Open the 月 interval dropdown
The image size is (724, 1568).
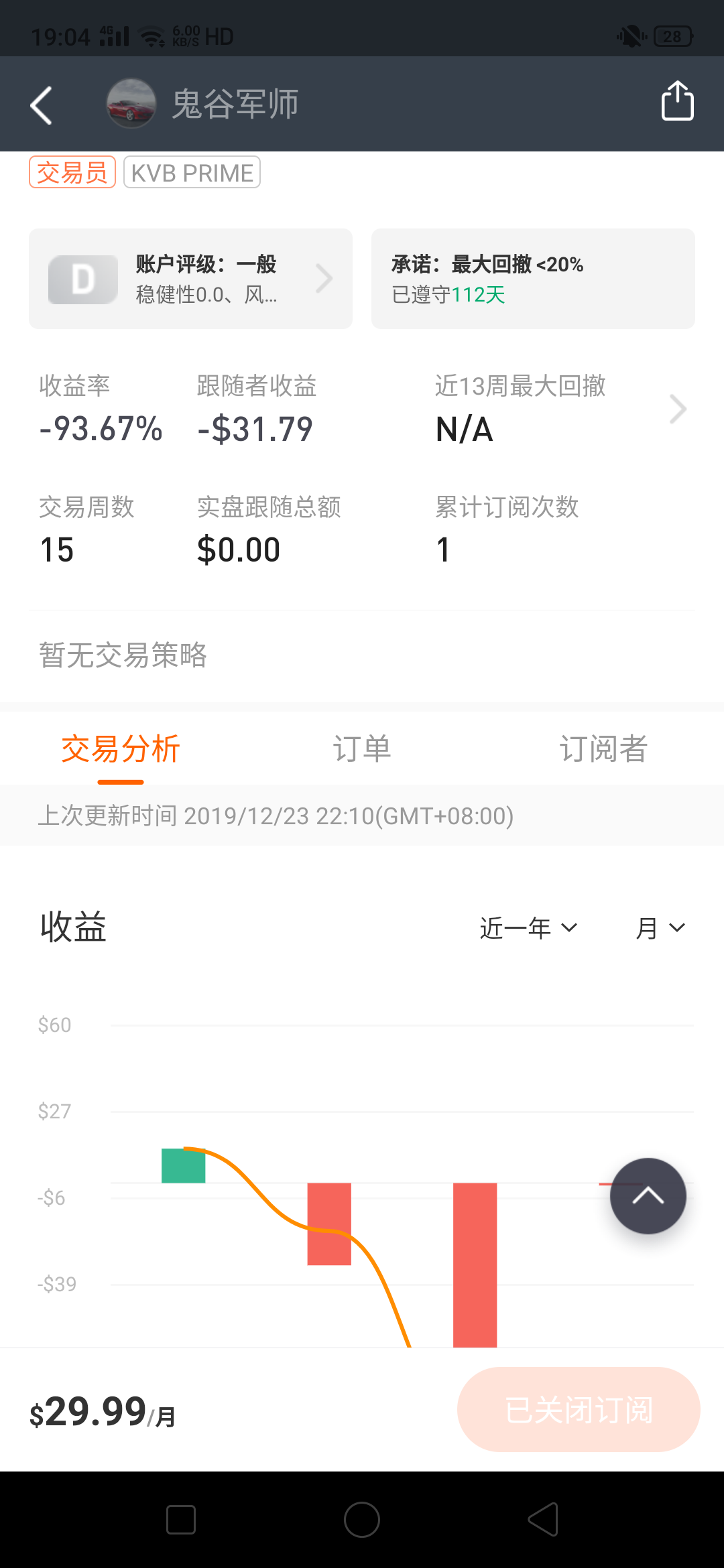[x=660, y=928]
